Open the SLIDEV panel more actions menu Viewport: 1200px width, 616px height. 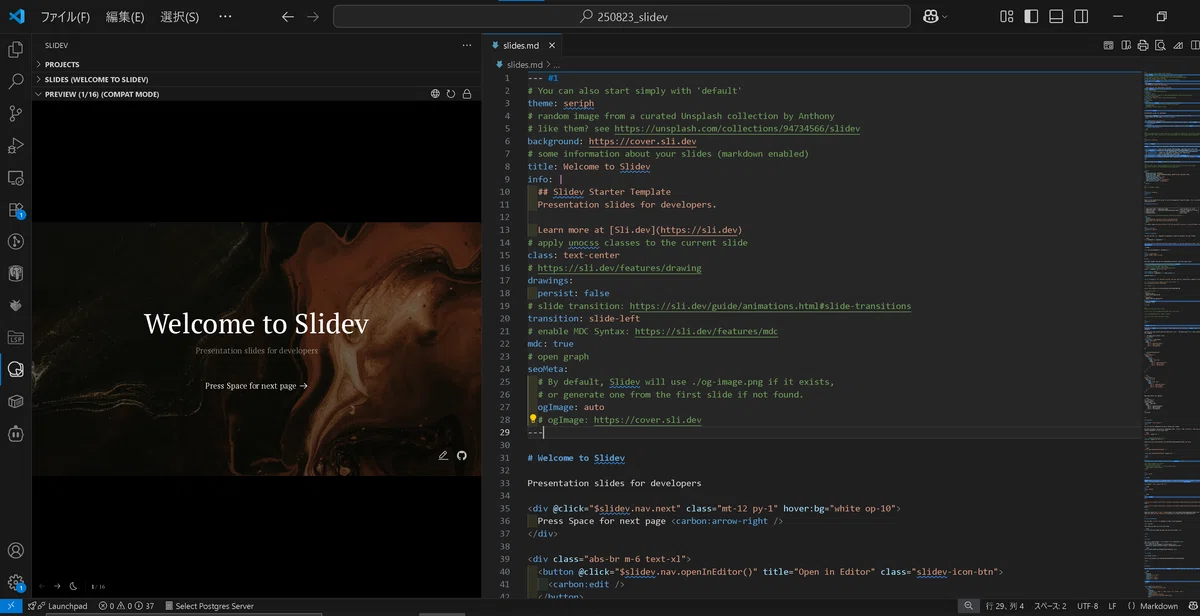point(466,45)
